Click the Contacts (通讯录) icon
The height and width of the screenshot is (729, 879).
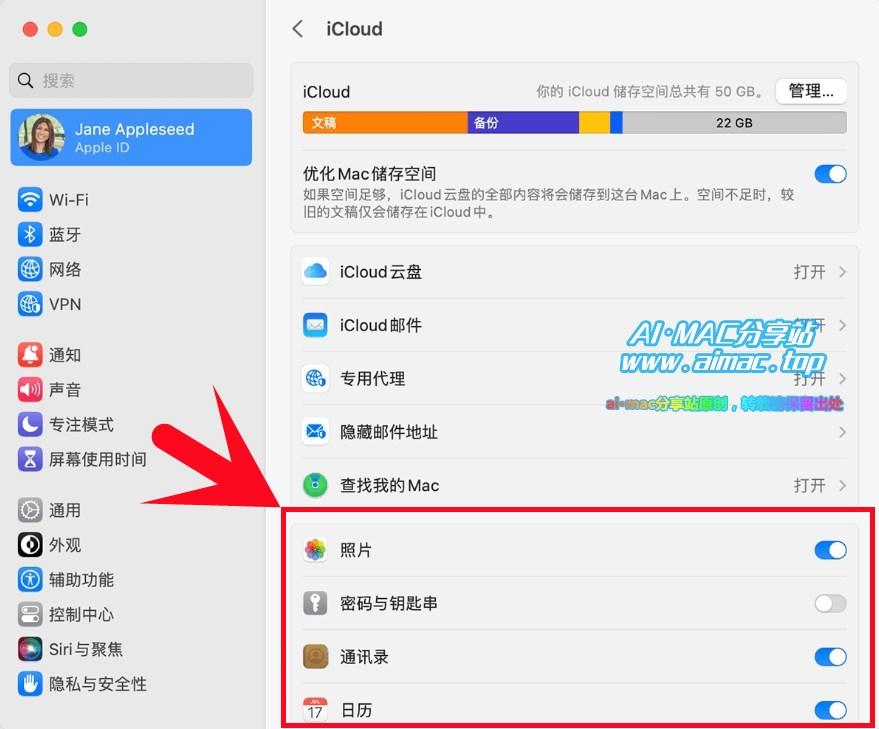point(315,657)
